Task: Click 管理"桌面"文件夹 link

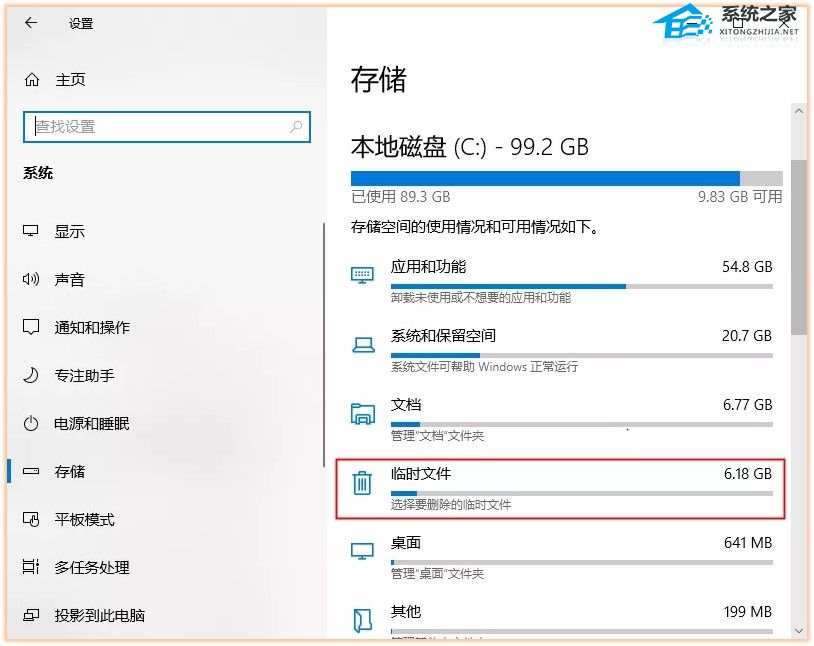Action: tap(441, 574)
